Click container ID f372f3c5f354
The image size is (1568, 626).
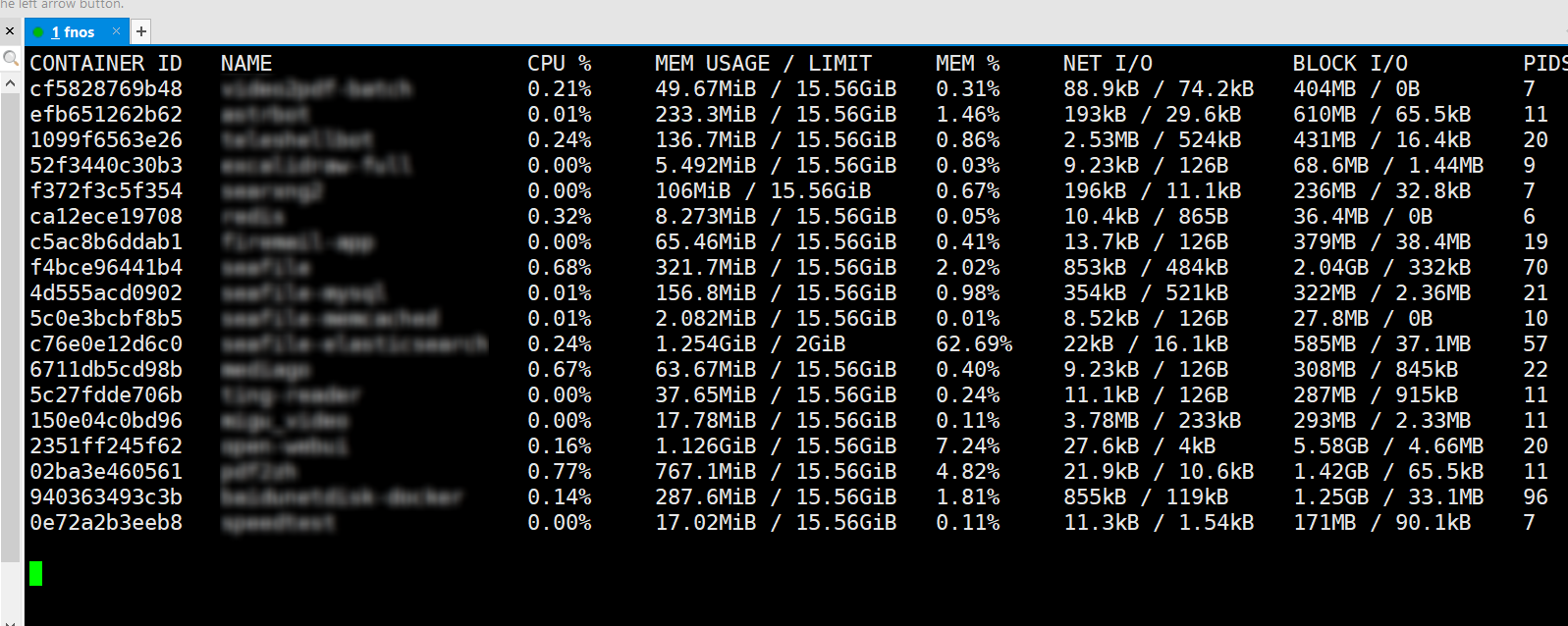click(x=106, y=191)
